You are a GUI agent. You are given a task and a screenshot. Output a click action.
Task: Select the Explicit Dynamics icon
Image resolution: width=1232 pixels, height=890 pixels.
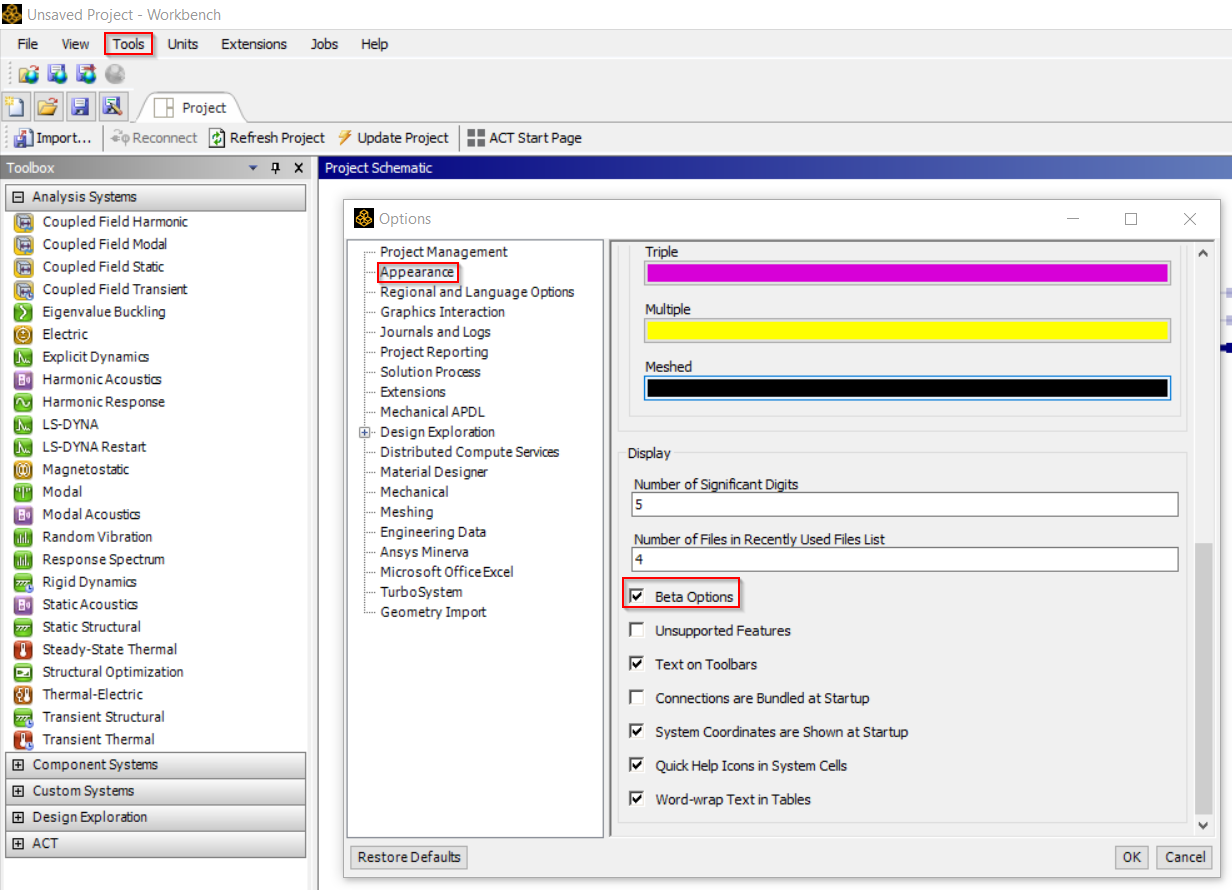click(24, 357)
